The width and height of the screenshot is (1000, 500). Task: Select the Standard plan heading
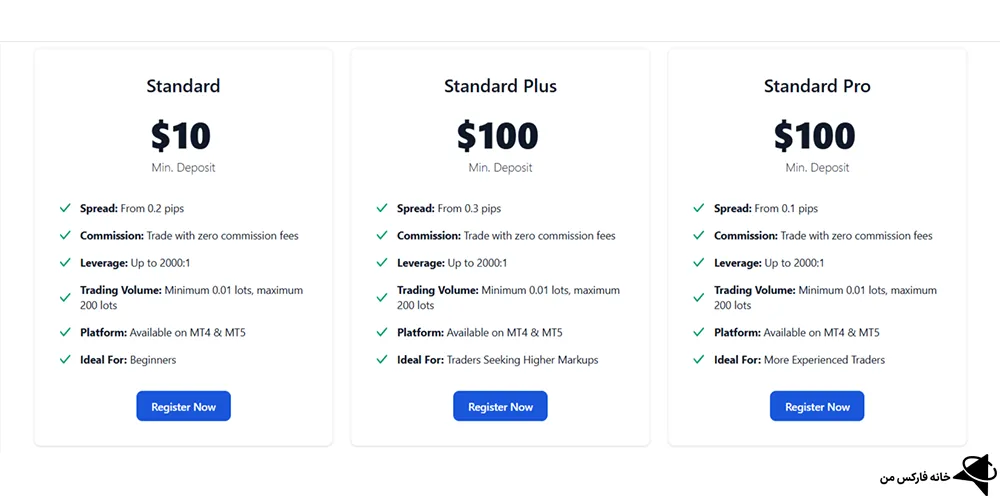[183, 86]
